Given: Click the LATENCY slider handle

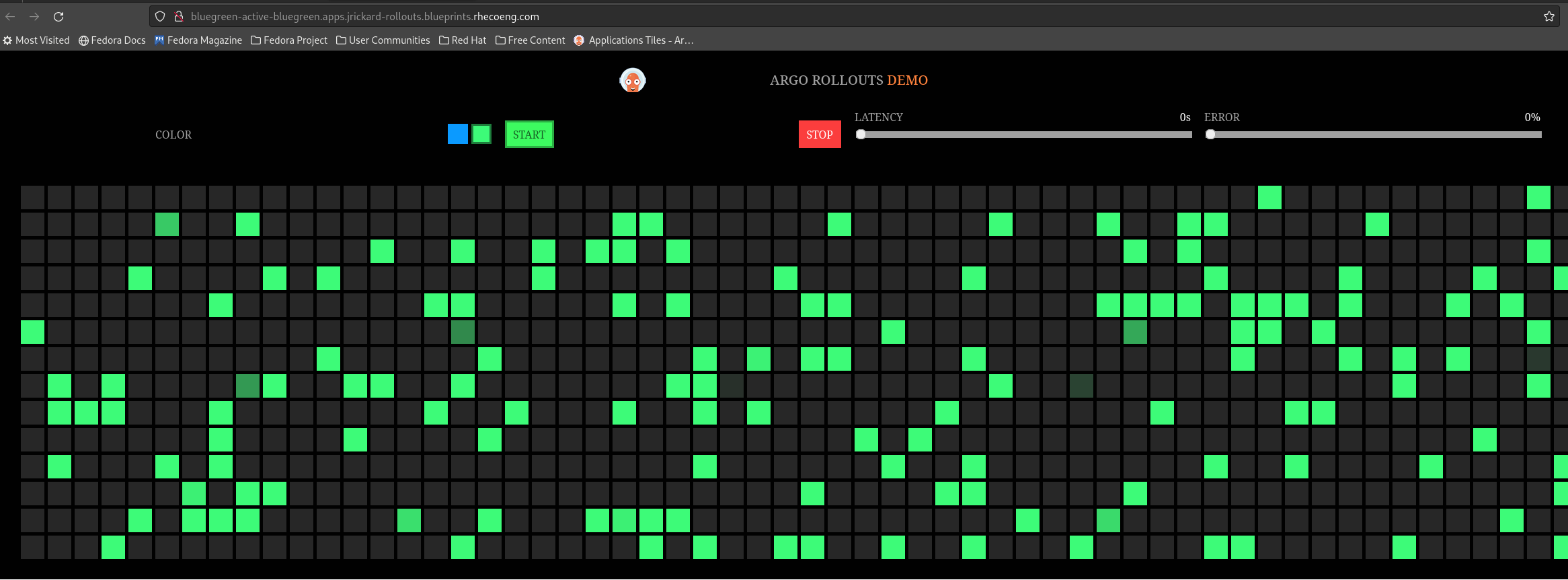Looking at the screenshot, I should click(861, 135).
